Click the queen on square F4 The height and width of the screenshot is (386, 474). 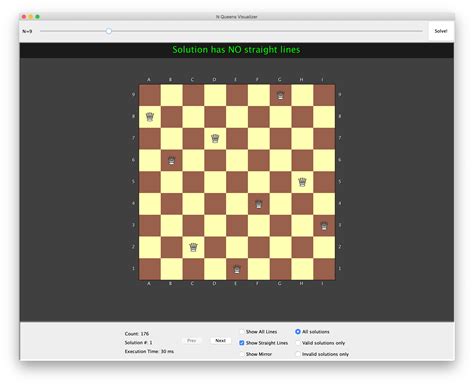259,204
